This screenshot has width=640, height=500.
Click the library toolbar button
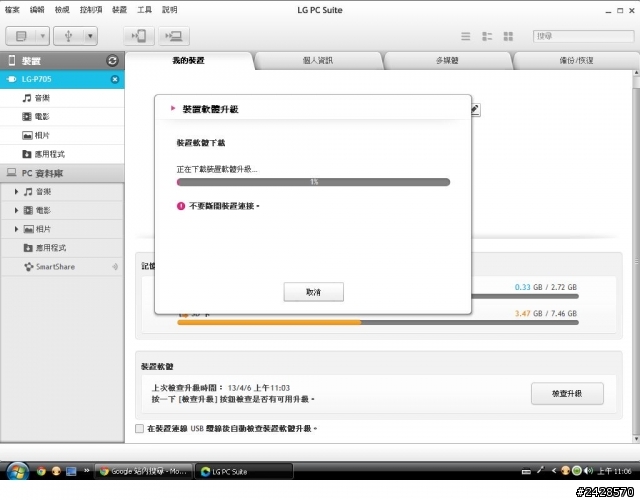pyautogui.click(x=21, y=36)
